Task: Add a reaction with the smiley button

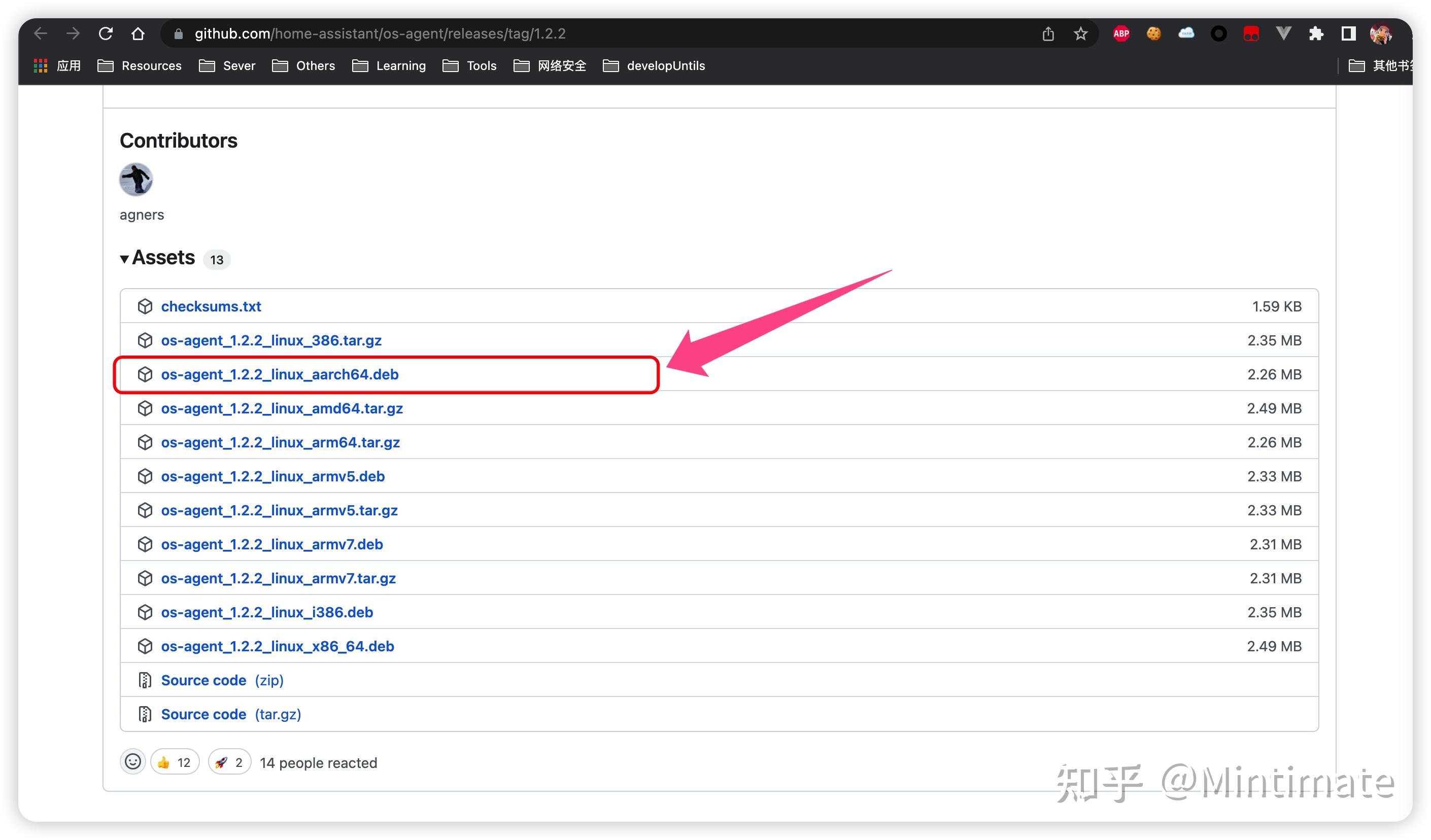Action: point(133,762)
